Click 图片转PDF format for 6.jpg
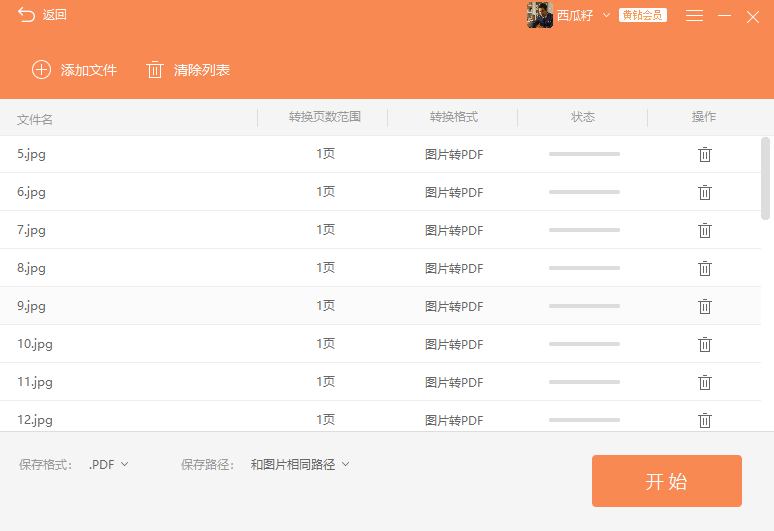 click(x=454, y=192)
